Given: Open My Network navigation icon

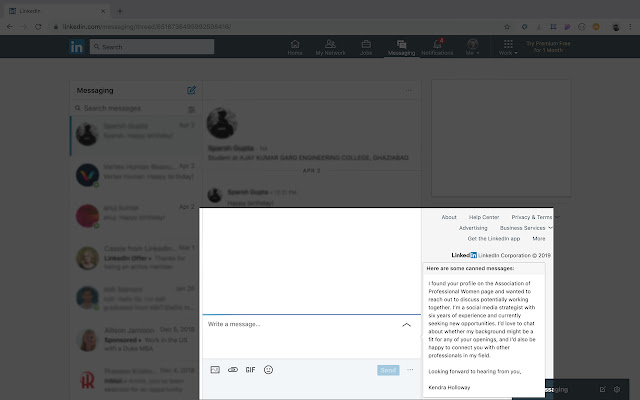Looking at the screenshot, I should pos(330,47).
